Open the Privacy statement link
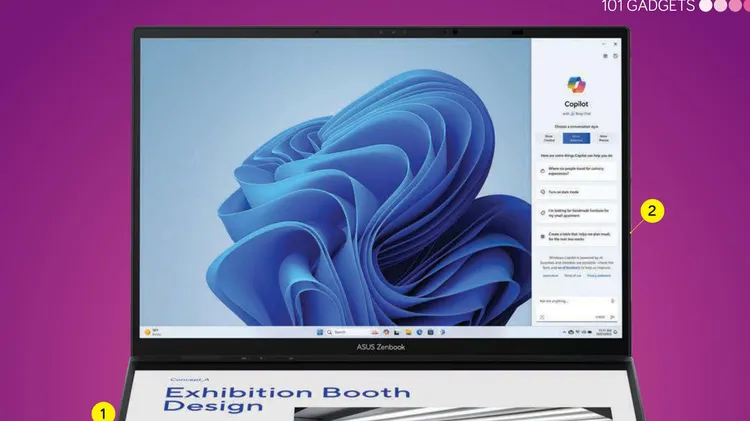This screenshot has width=750, height=421. point(599,276)
